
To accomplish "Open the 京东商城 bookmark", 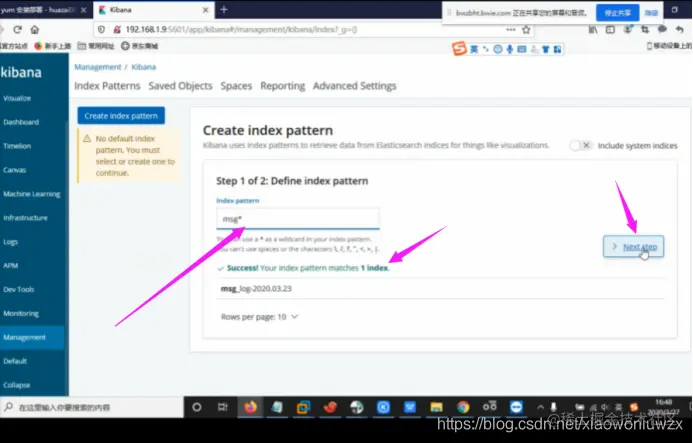I will click(139, 46).
